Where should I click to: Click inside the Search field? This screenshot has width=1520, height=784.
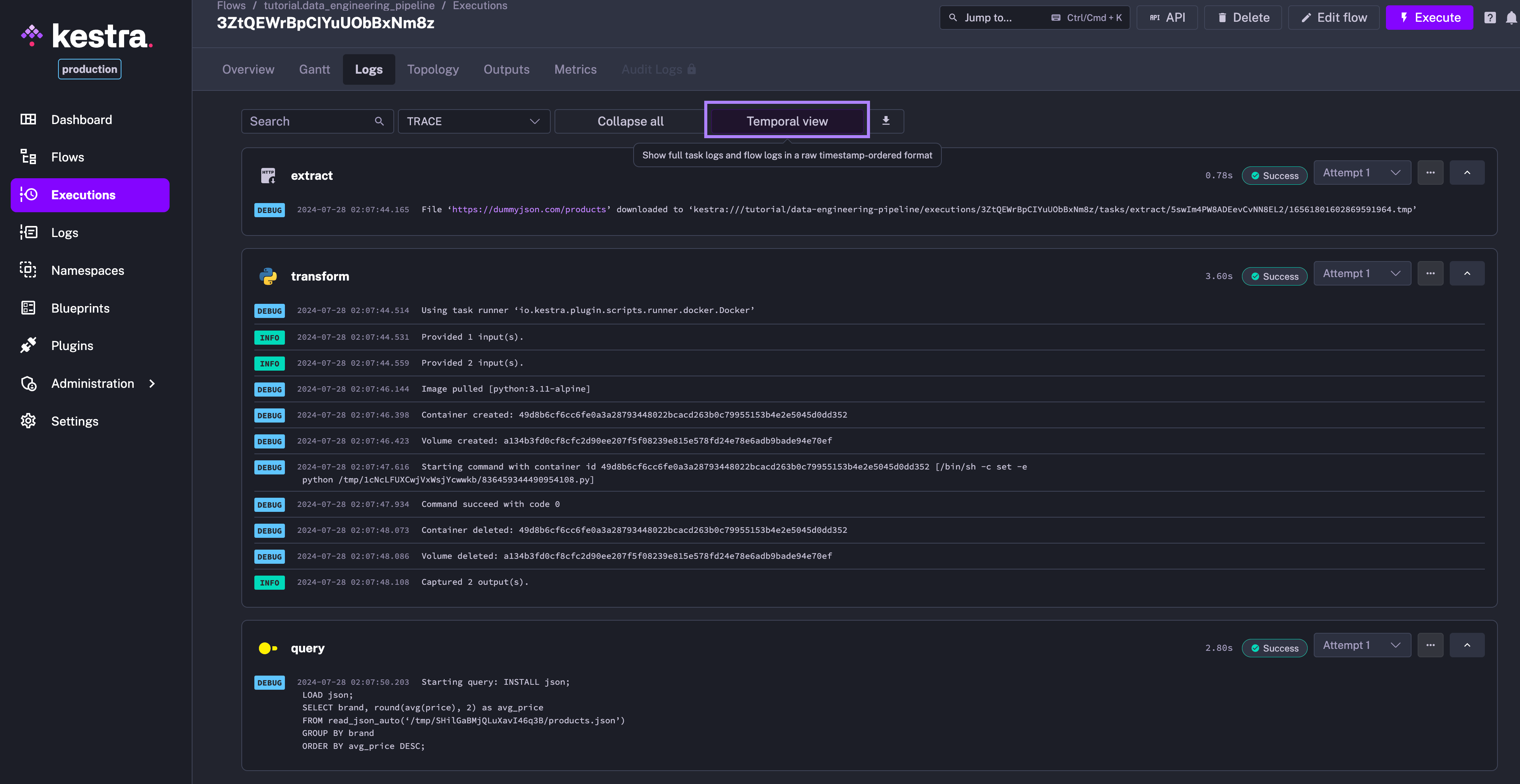(x=307, y=121)
